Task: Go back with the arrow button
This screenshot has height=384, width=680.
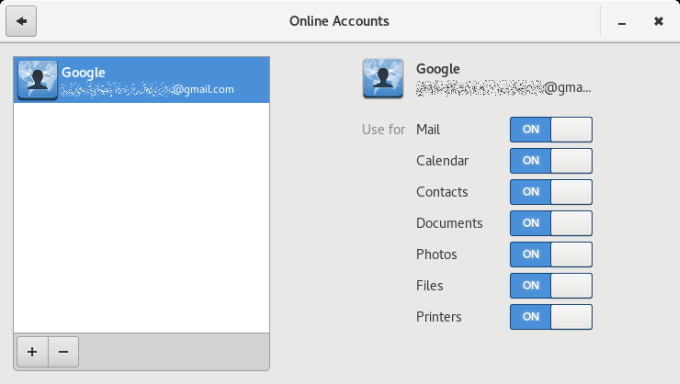Action: click(x=21, y=21)
